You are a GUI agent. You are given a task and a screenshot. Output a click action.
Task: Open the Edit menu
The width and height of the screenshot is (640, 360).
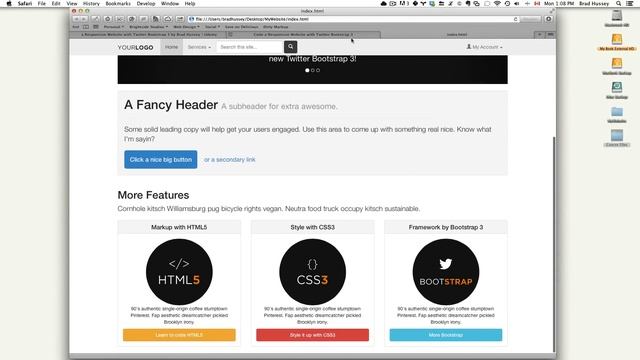[x=56, y=3]
